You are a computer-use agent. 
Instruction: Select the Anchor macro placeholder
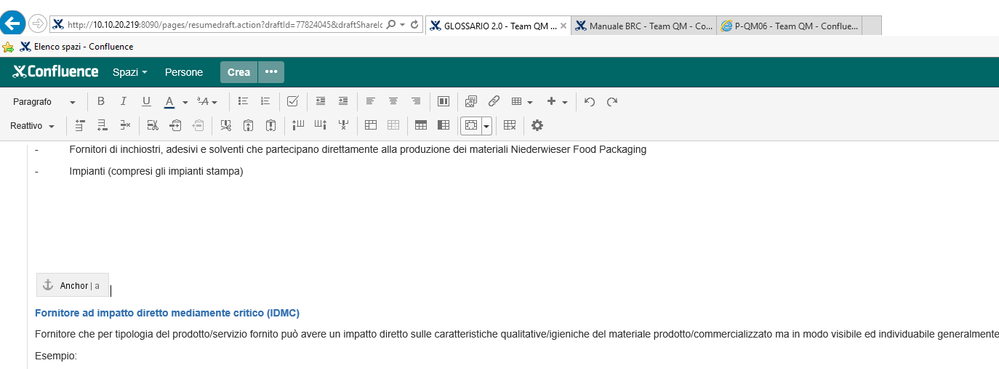[x=73, y=286]
